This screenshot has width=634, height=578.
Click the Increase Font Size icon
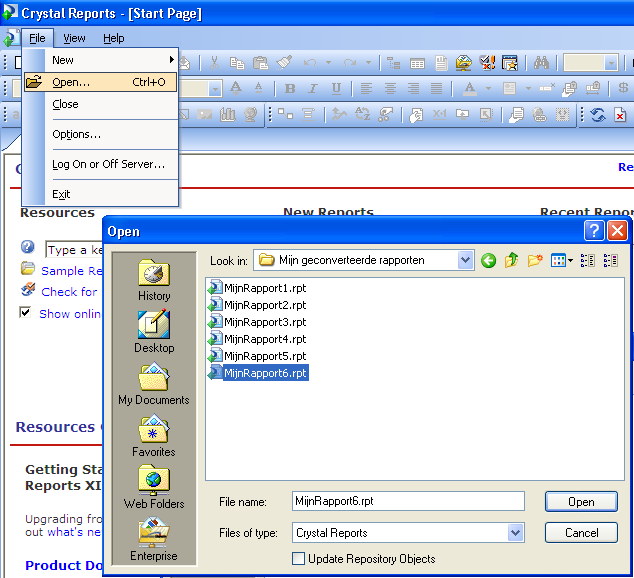(236, 88)
